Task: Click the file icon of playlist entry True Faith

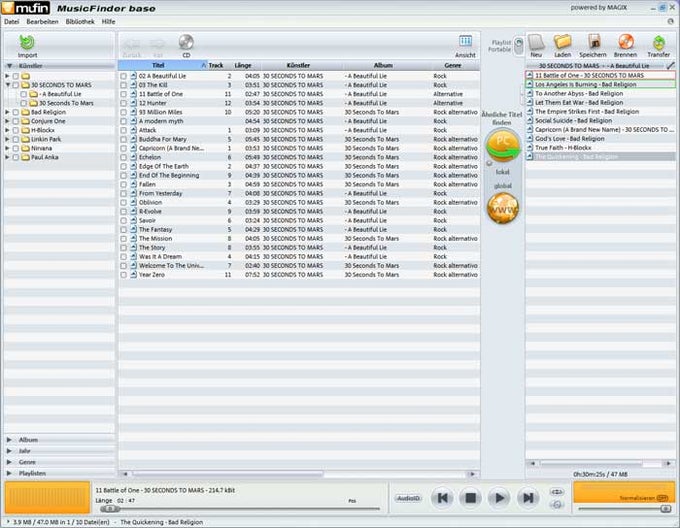Action: [530, 147]
